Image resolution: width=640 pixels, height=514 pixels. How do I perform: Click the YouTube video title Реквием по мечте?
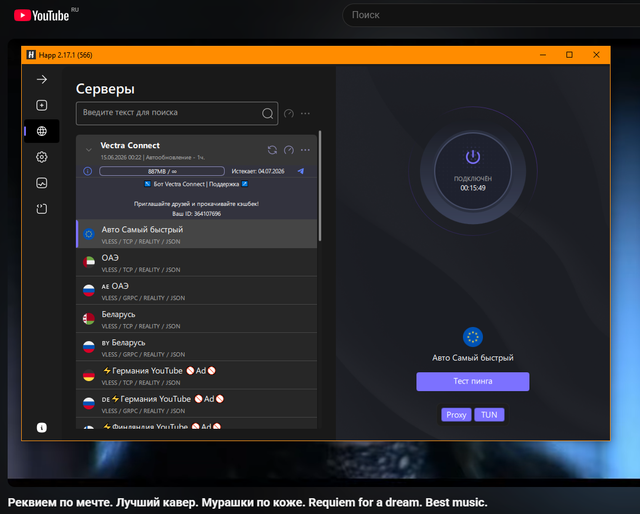pyautogui.click(x=247, y=502)
